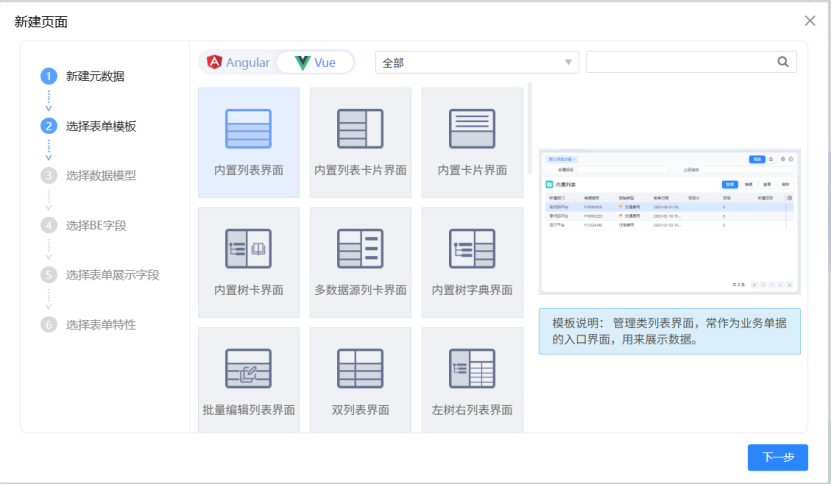Click step 1 circle 新建元数据
Viewport: 831px width, 485px height.
tap(49, 76)
